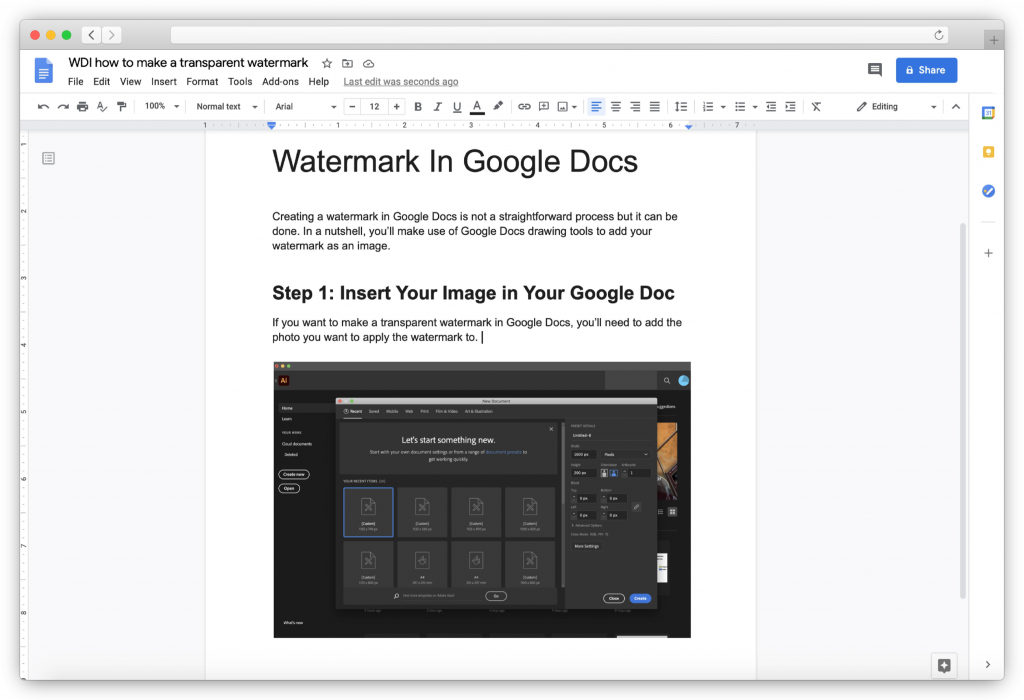The height and width of the screenshot is (700, 1024).
Task: Toggle justified alignment for the paragraph
Action: (654, 106)
